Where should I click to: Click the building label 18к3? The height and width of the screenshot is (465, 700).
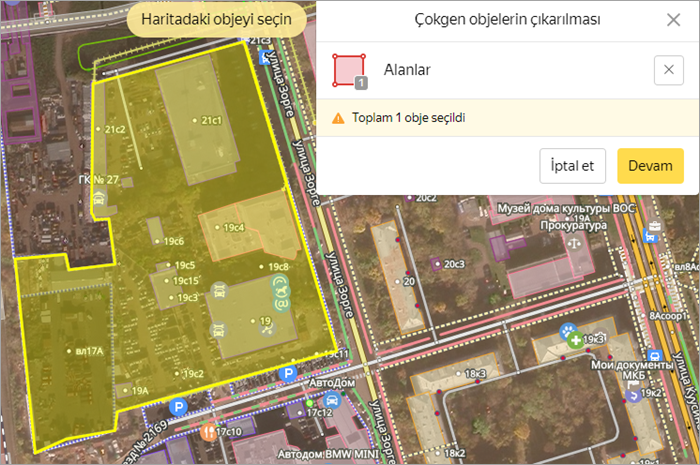coord(475,374)
